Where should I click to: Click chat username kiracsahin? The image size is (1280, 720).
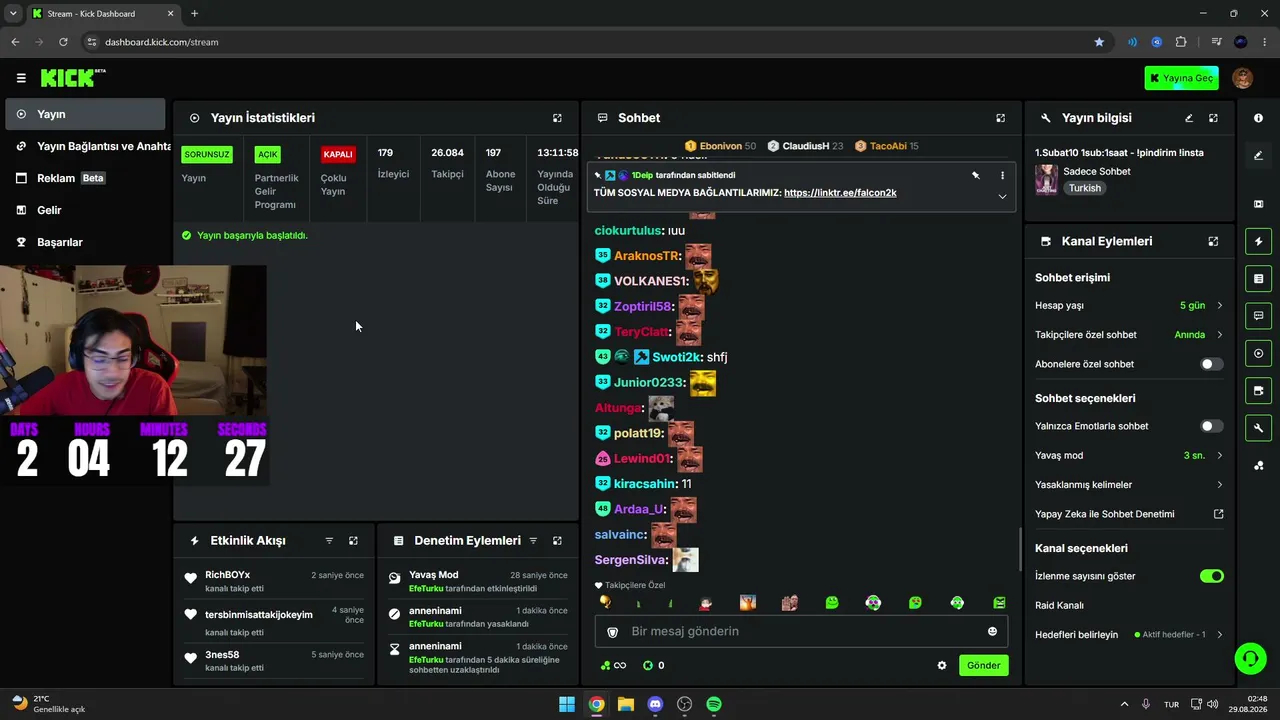(x=644, y=484)
